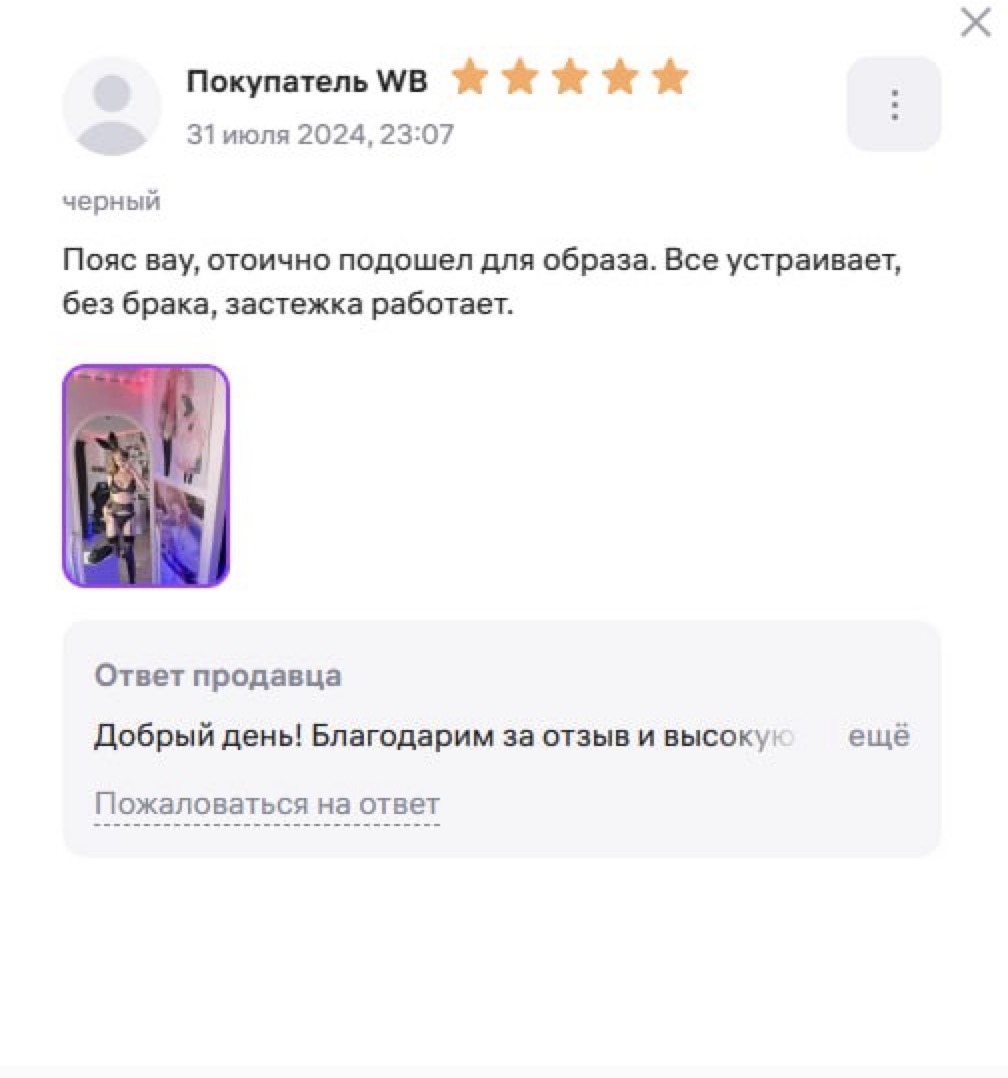
Task: Expand the seller reply with "ещё"
Action: [x=879, y=736]
